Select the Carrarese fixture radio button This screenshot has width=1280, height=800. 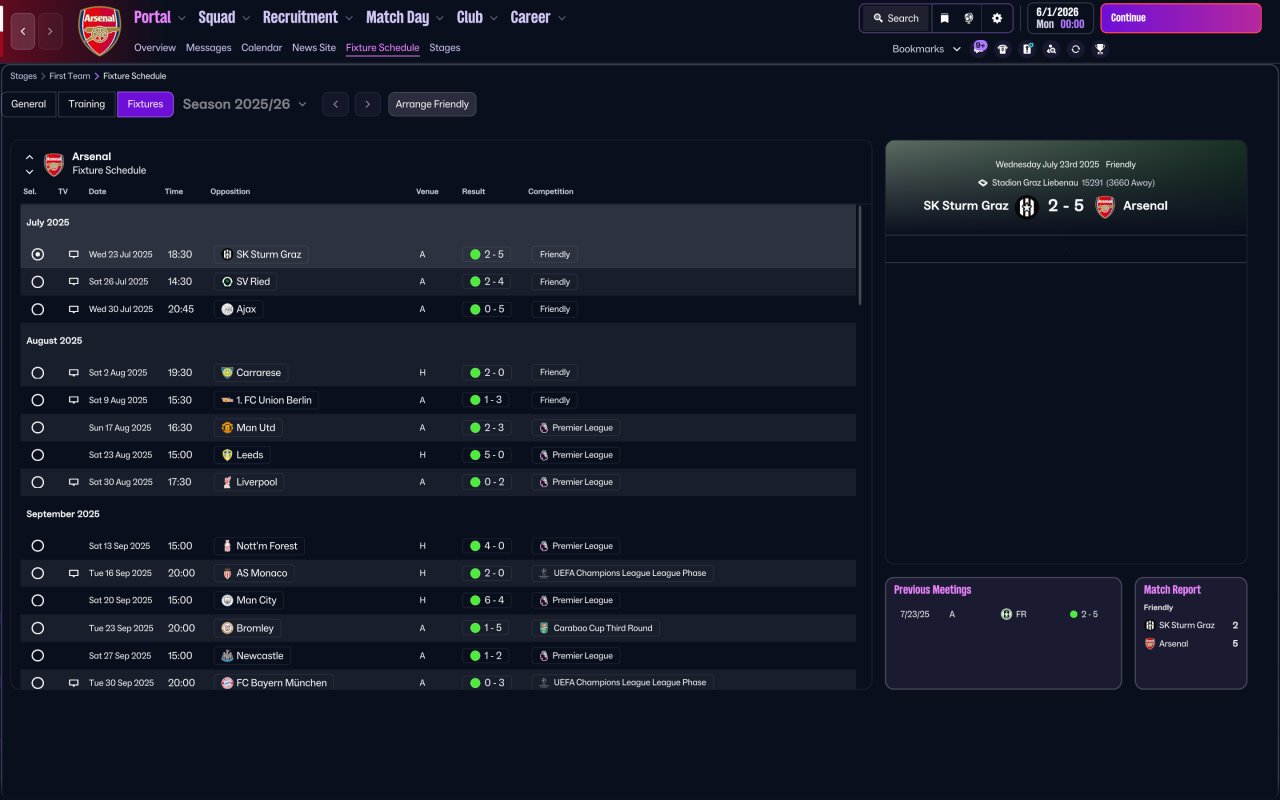coord(38,373)
